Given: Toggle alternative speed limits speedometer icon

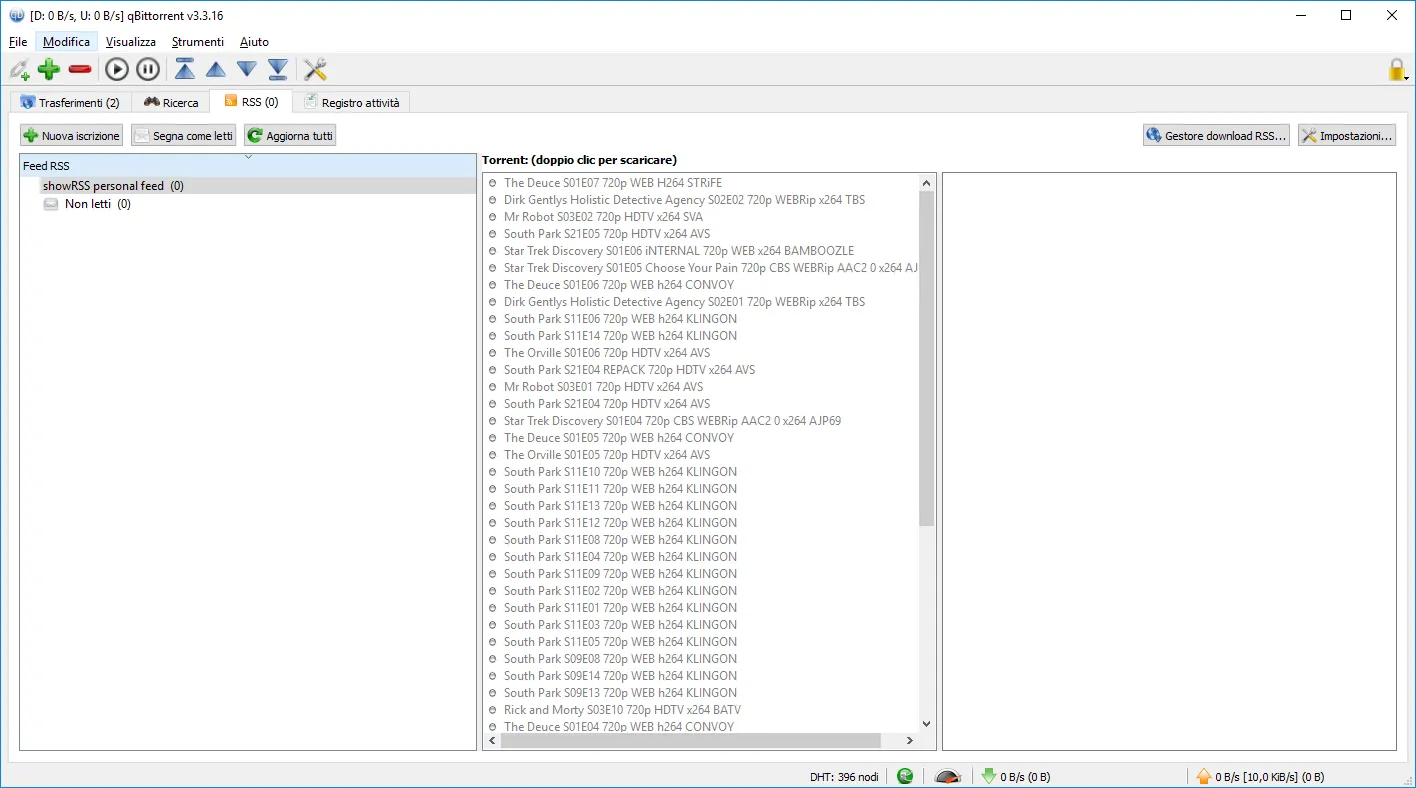Looking at the screenshot, I should click(948, 776).
